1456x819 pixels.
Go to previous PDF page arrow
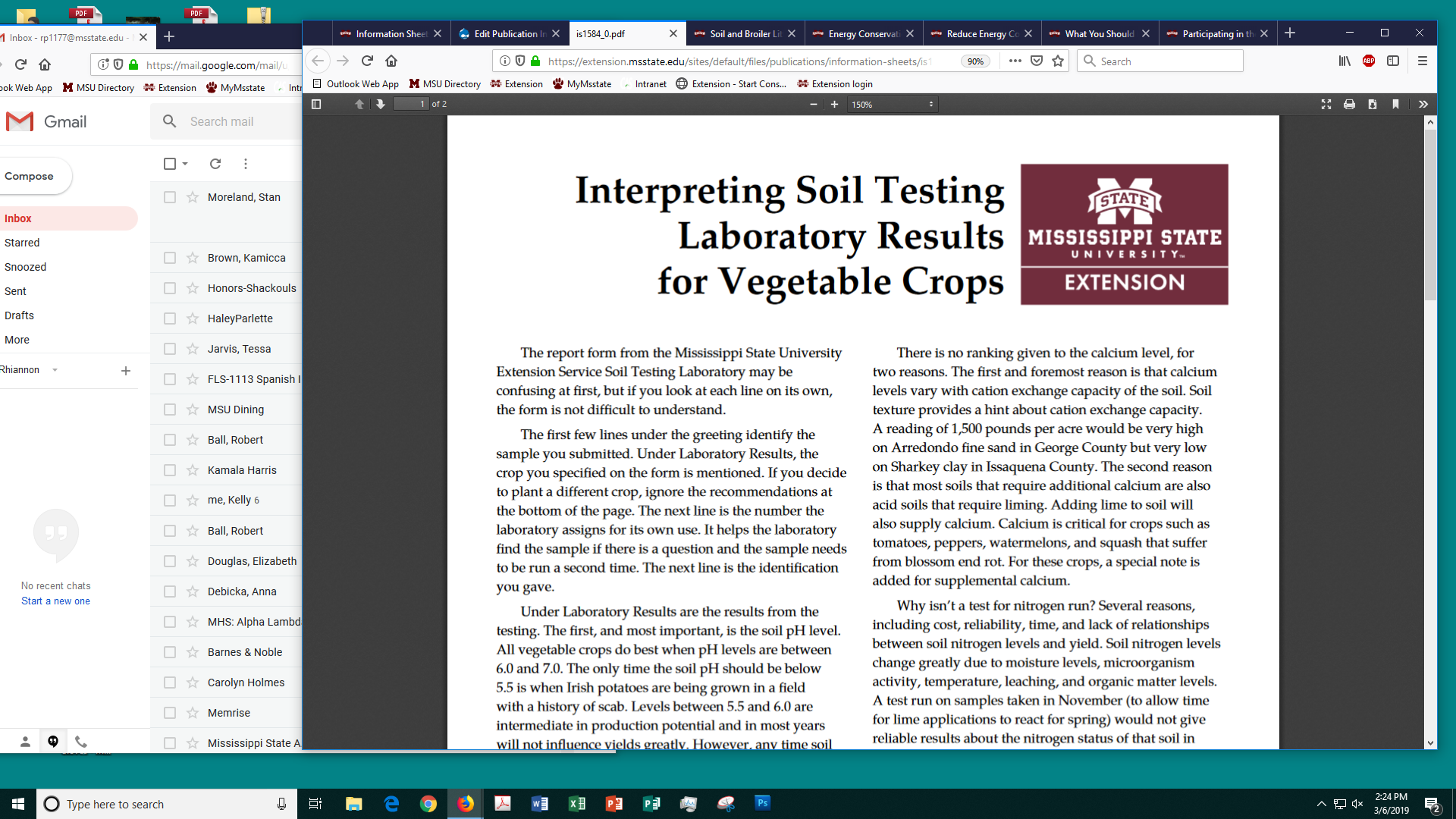pos(359,104)
